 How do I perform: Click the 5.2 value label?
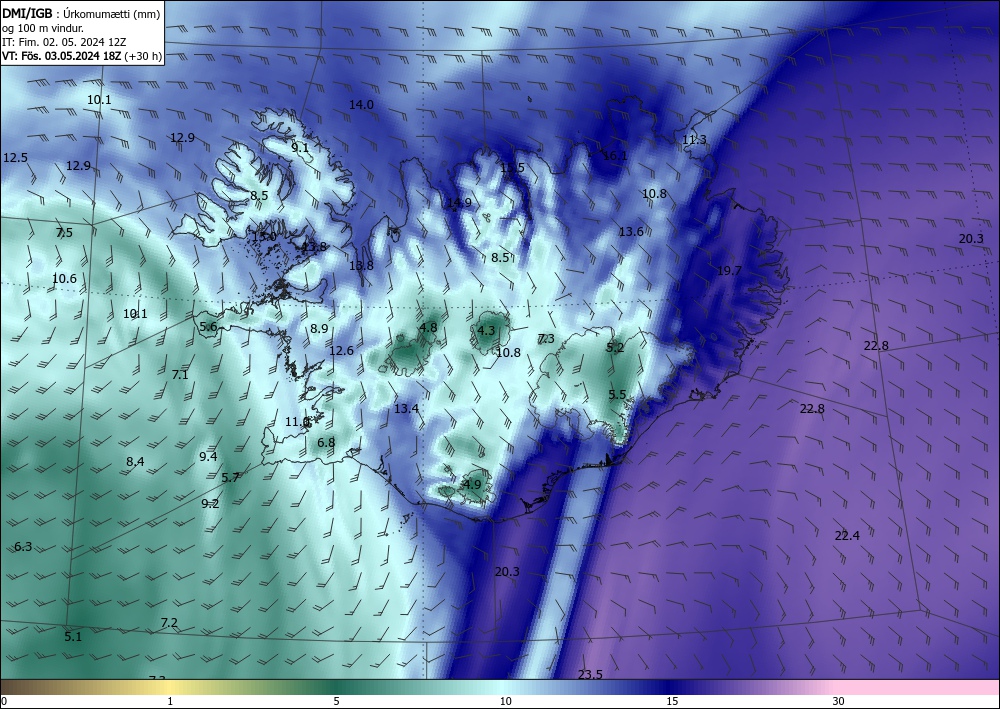[615, 347]
